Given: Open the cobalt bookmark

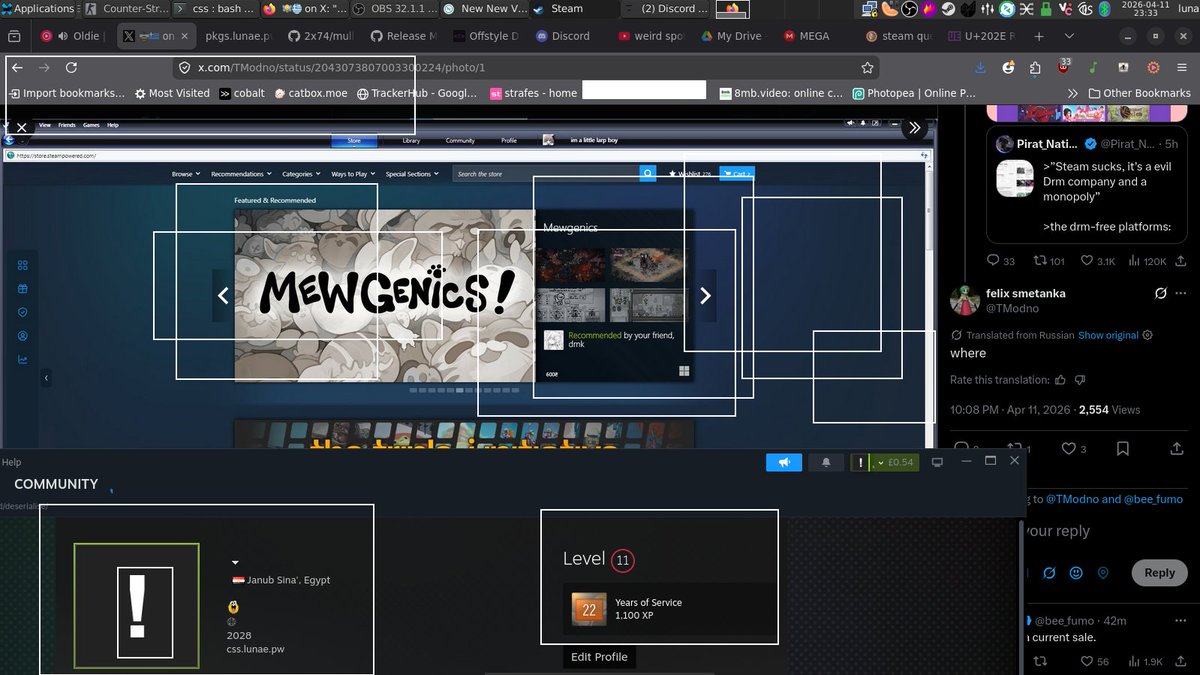Looking at the screenshot, I should [241, 93].
